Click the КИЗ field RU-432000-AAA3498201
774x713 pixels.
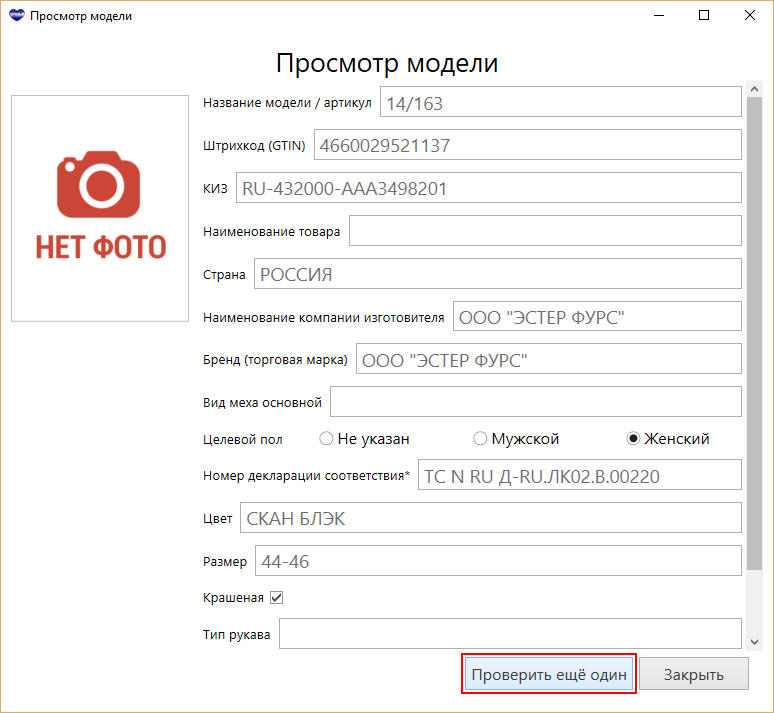coord(489,188)
